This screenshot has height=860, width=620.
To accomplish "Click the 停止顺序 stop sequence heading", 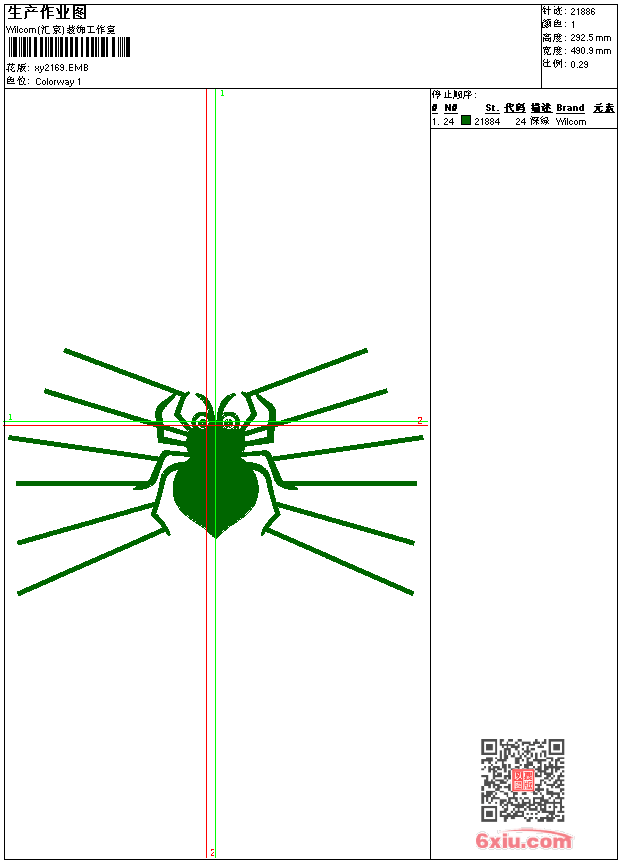I will pos(454,95).
